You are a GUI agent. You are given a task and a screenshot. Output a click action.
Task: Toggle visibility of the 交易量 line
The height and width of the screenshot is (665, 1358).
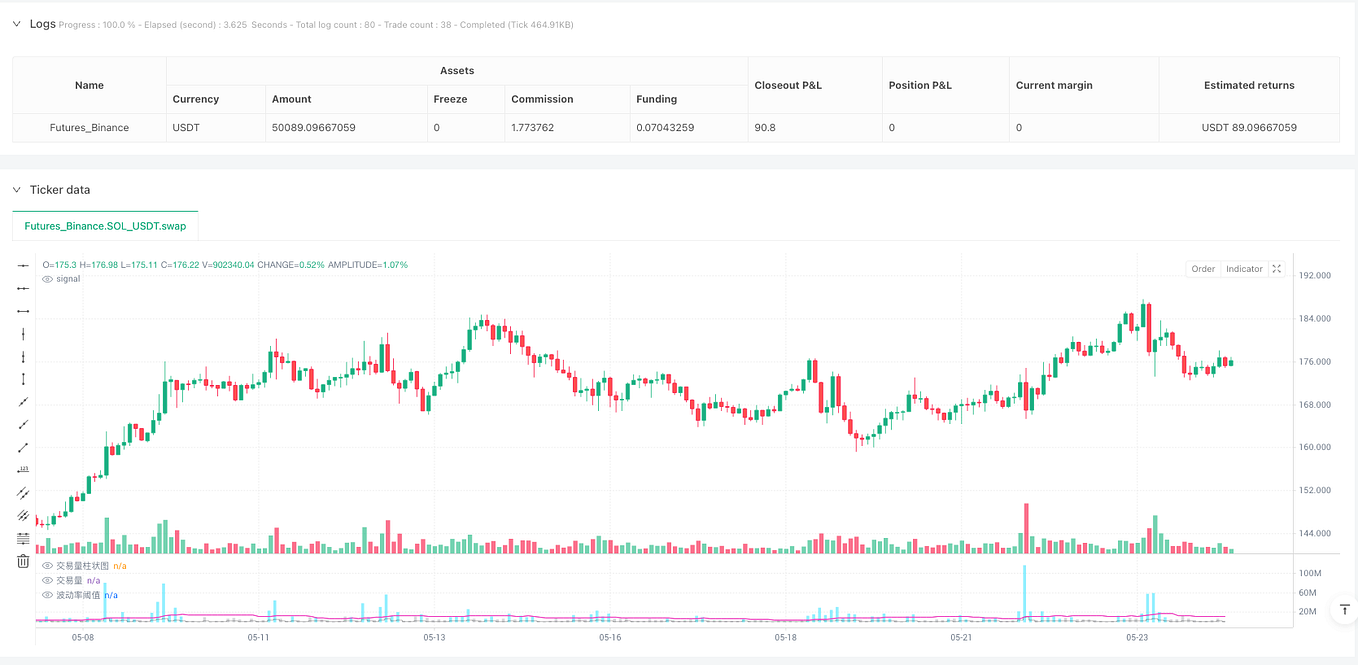(x=46, y=580)
